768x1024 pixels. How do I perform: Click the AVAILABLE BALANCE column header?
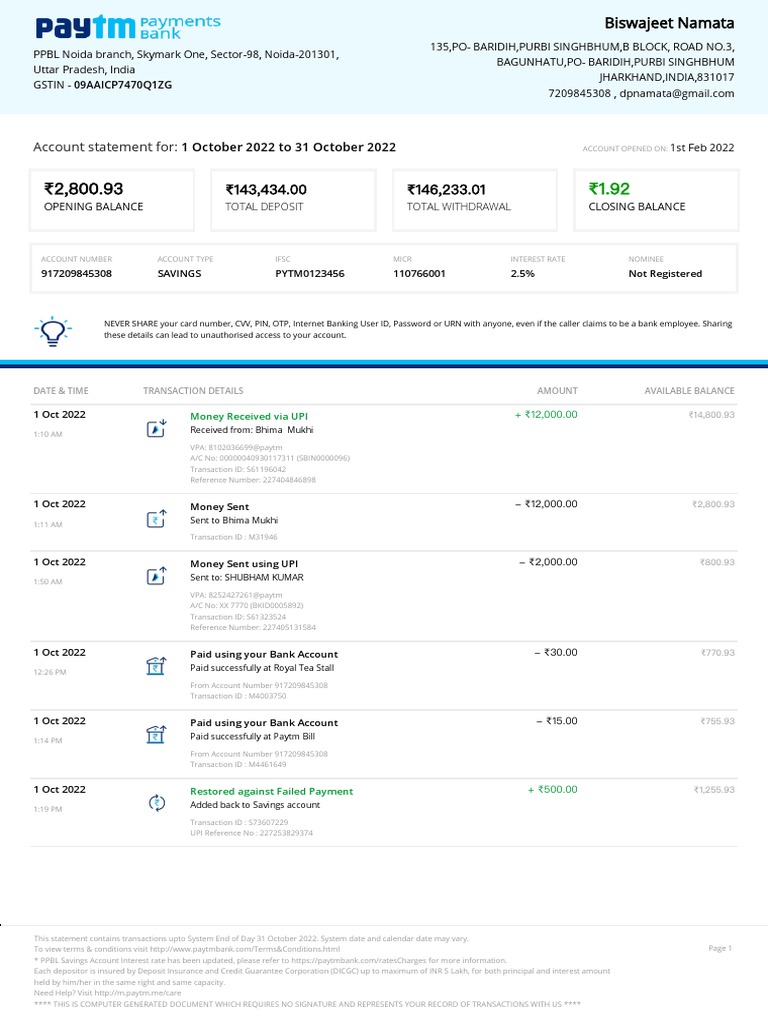[x=690, y=391]
